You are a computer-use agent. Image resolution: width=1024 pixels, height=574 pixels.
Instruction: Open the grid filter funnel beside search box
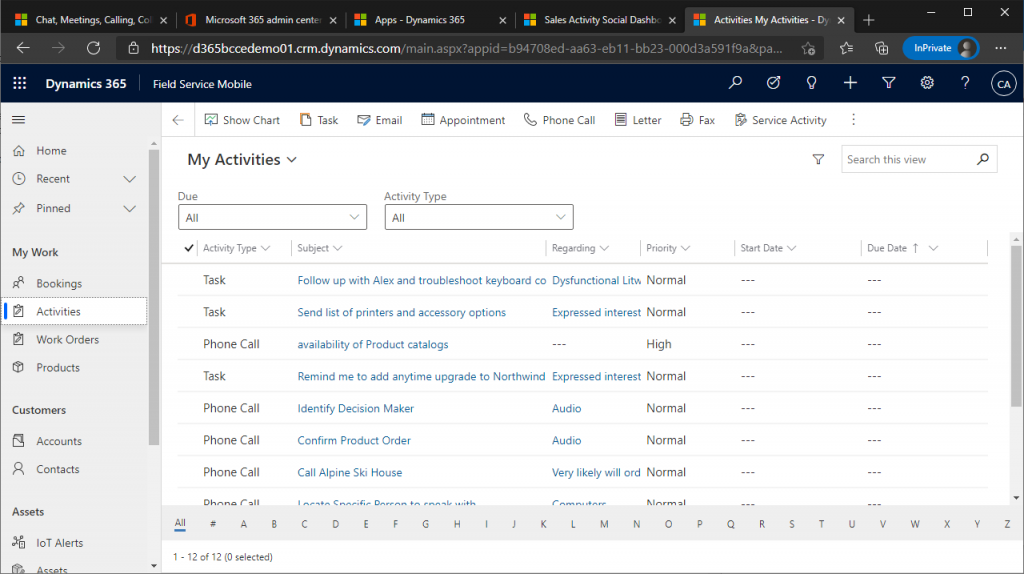[x=818, y=160]
